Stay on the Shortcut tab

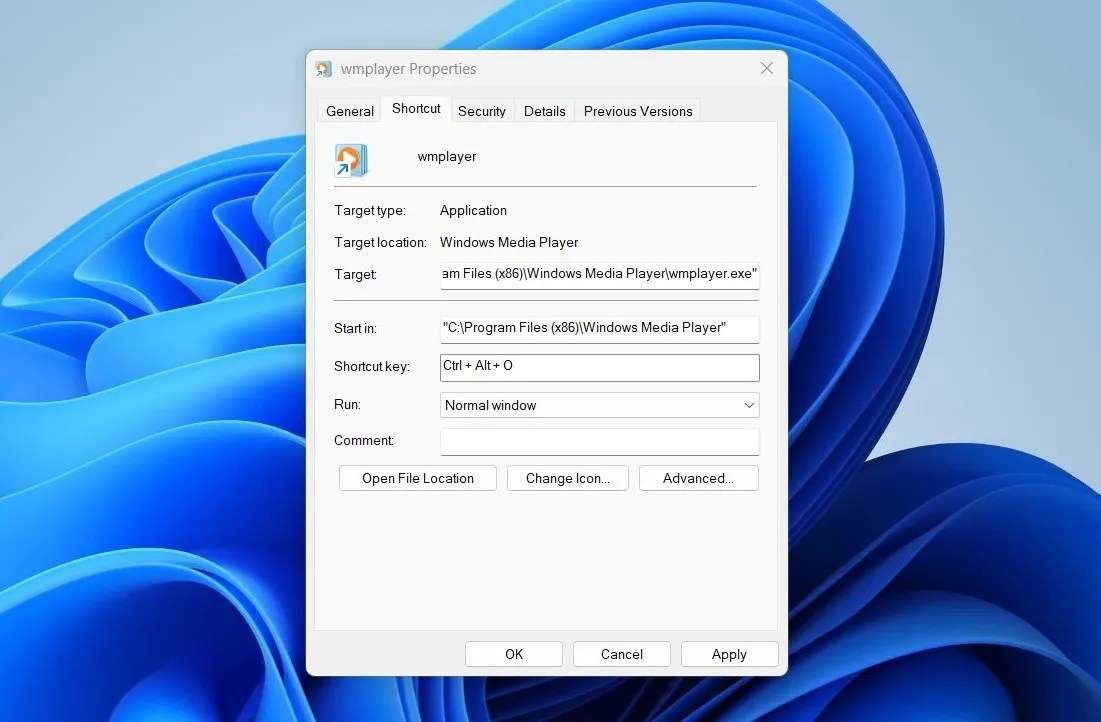click(x=416, y=108)
